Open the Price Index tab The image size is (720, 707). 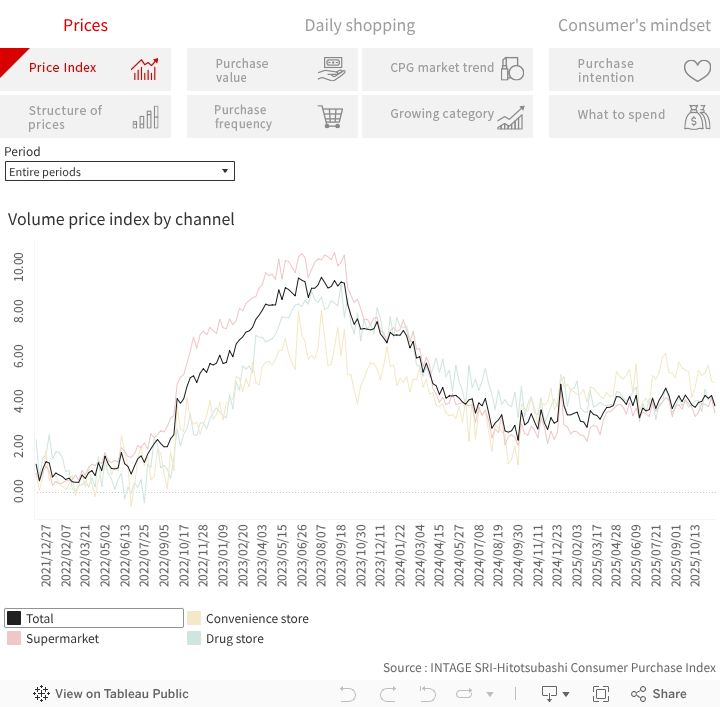click(85, 69)
